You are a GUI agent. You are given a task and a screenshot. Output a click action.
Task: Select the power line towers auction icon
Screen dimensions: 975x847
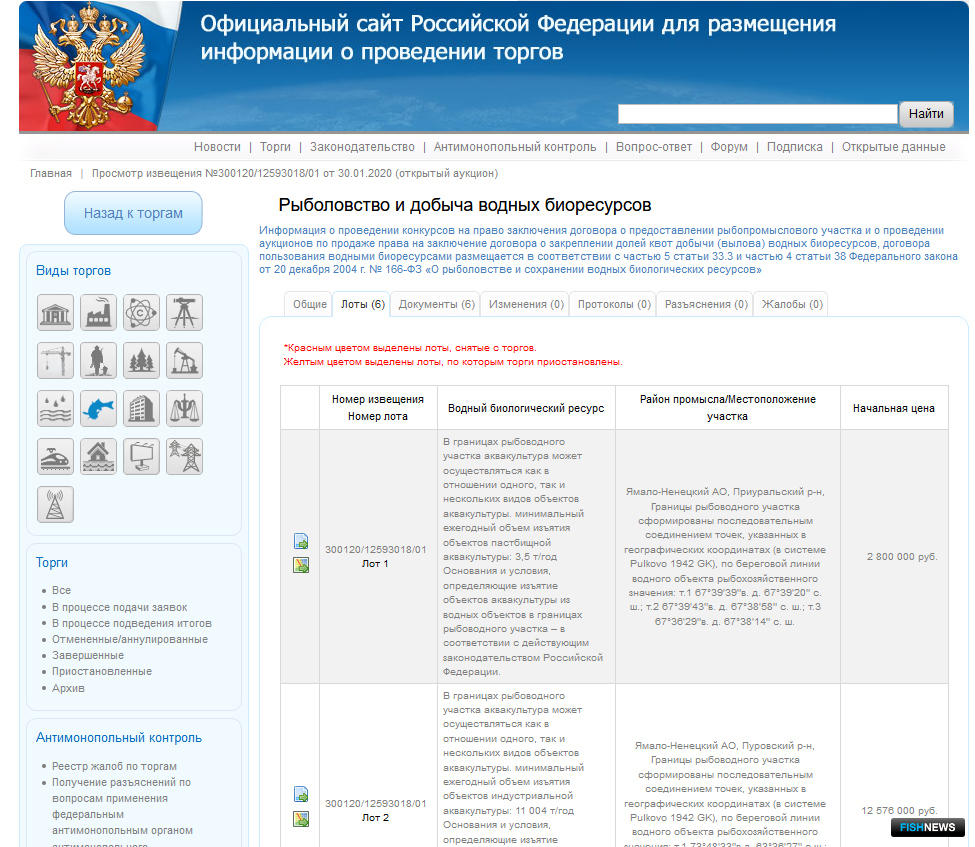pos(184,456)
